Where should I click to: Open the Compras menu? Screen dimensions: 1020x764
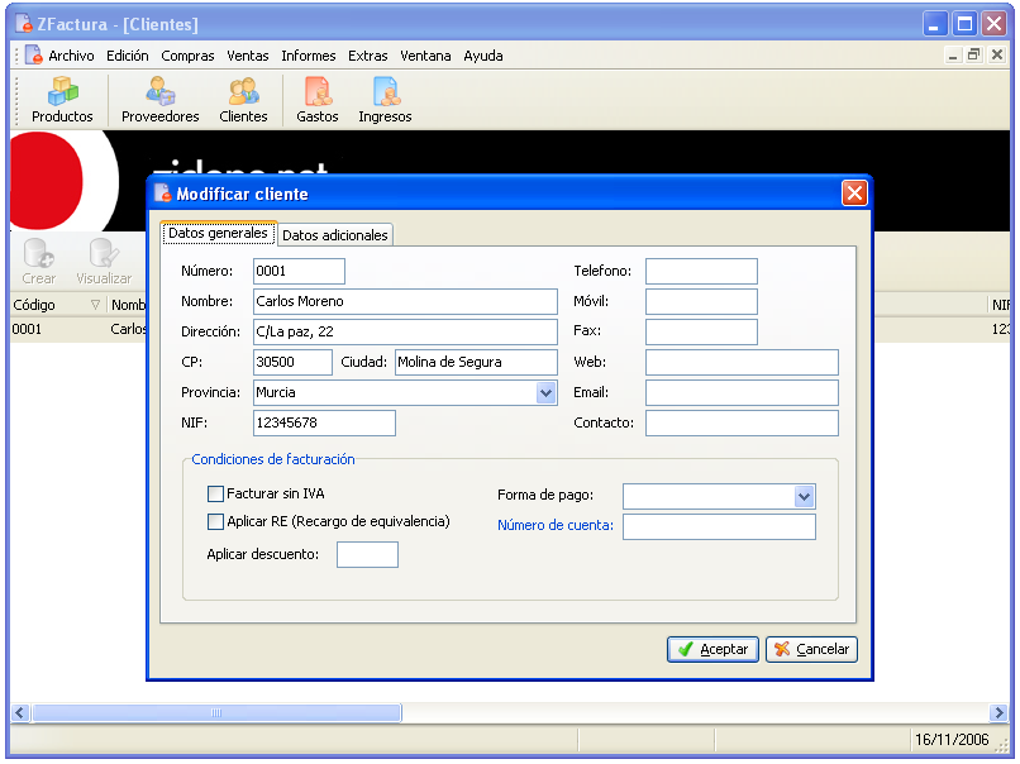[x=187, y=56]
